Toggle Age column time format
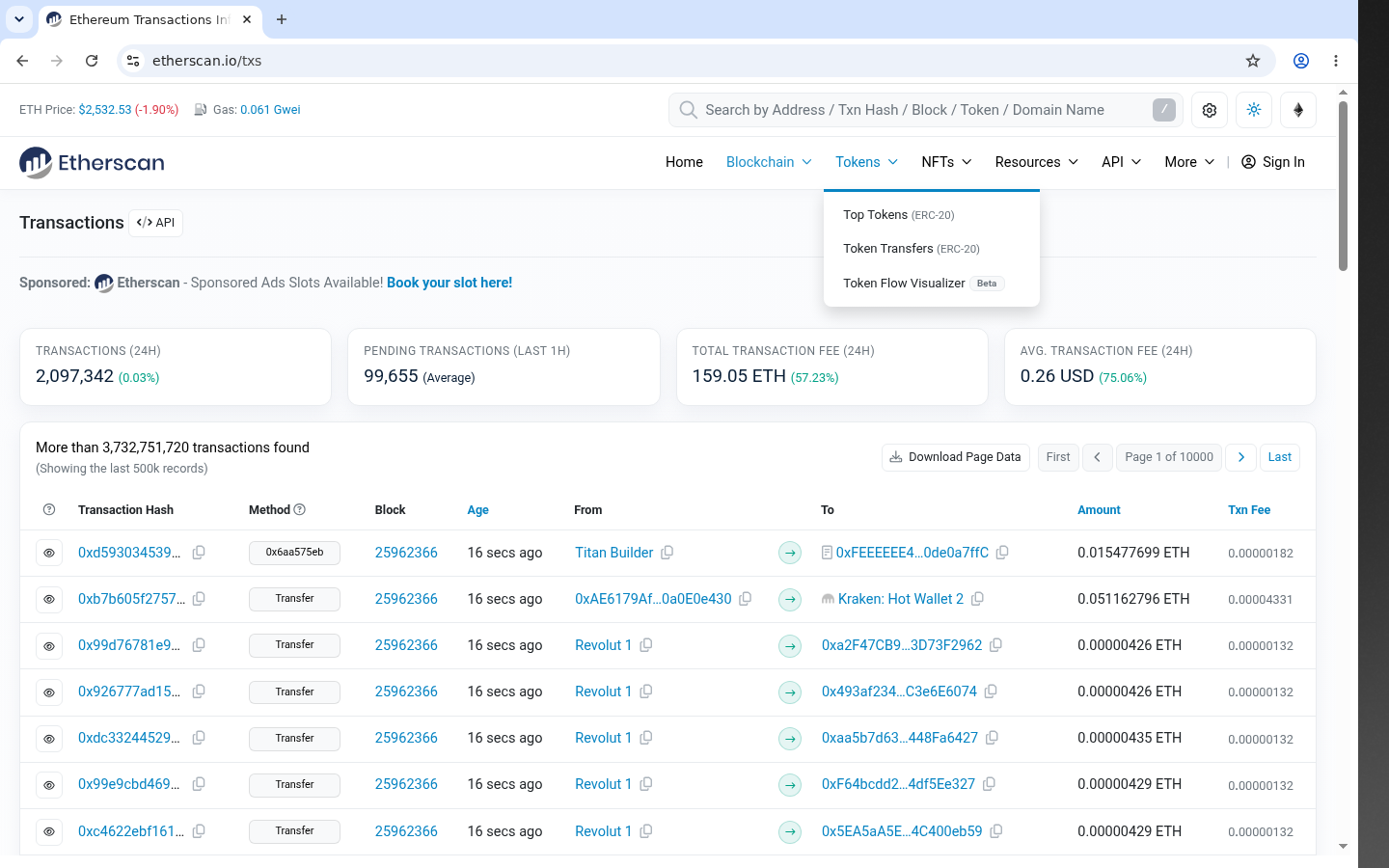Image resolution: width=1389 pixels, height=868 pixels. click(x=477, y=509)
